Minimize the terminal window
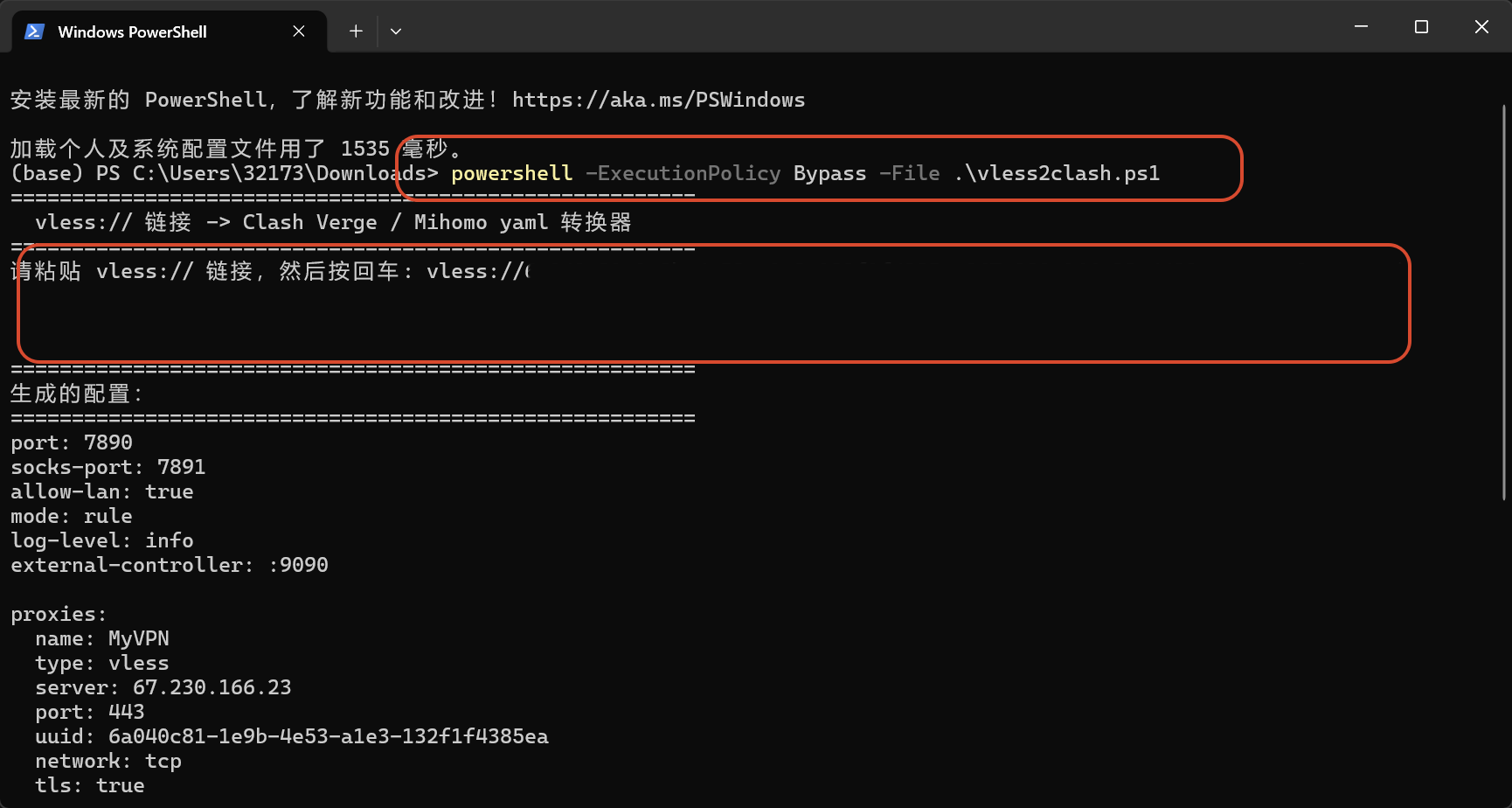Screen dimensions: 1512x808 (1361, 27)
